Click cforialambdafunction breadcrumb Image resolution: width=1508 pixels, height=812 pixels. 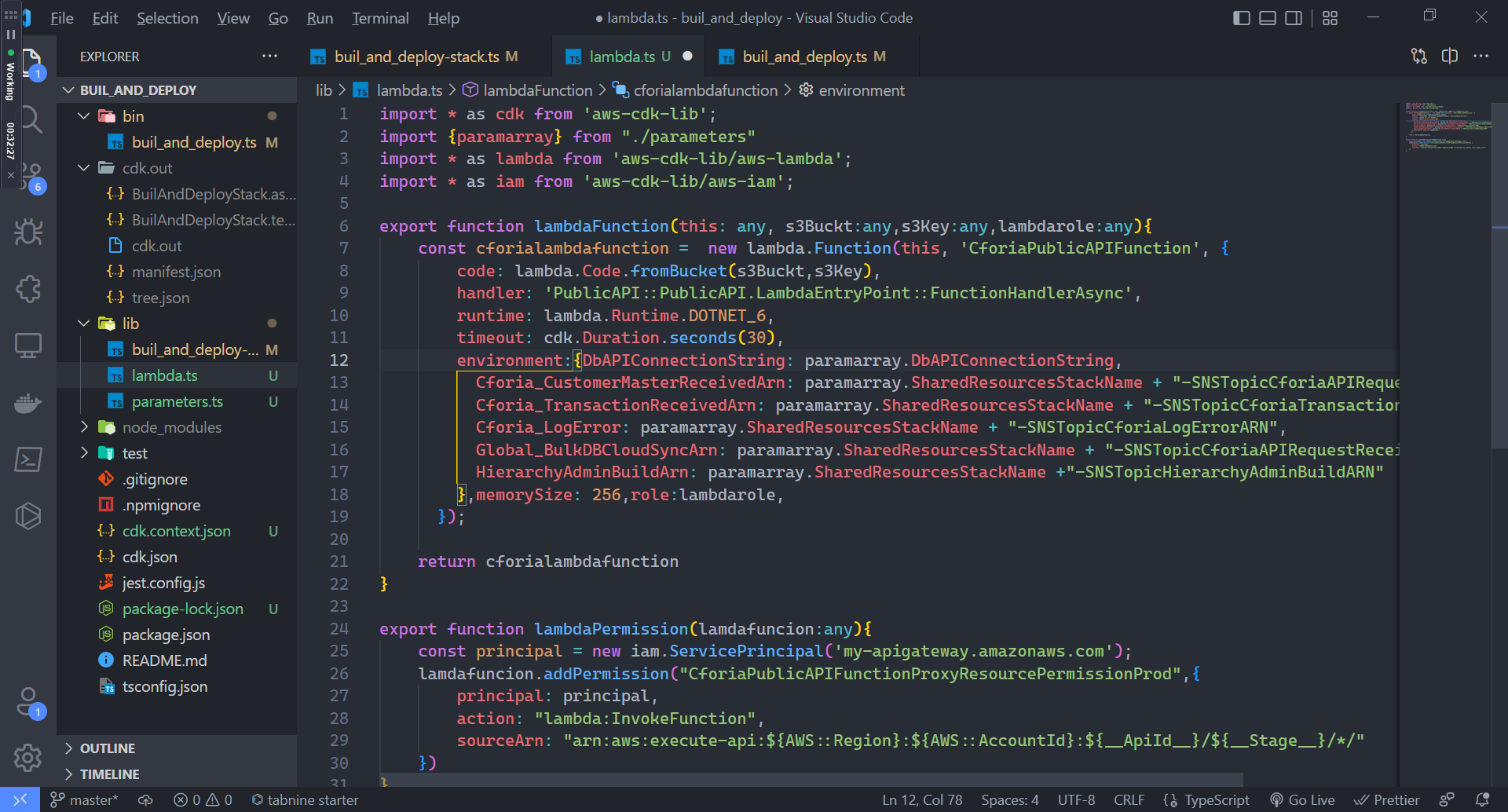point(696,90)
